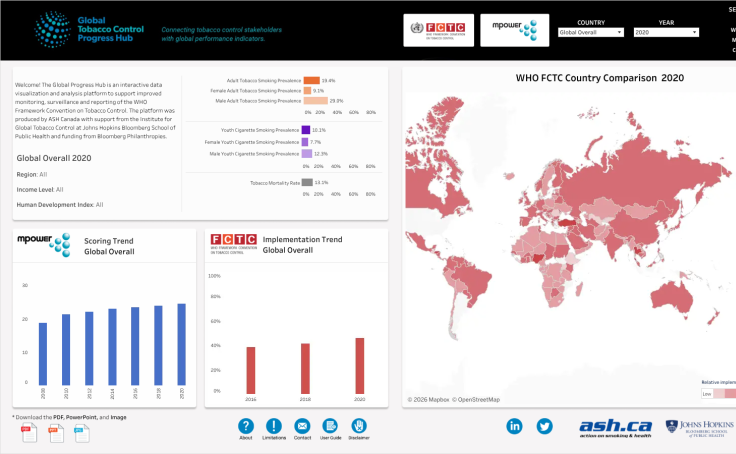Click the Youth Cigarette Smoking Prevalence purple bar
The image size is (736, 454).
[x=306, y=130]
